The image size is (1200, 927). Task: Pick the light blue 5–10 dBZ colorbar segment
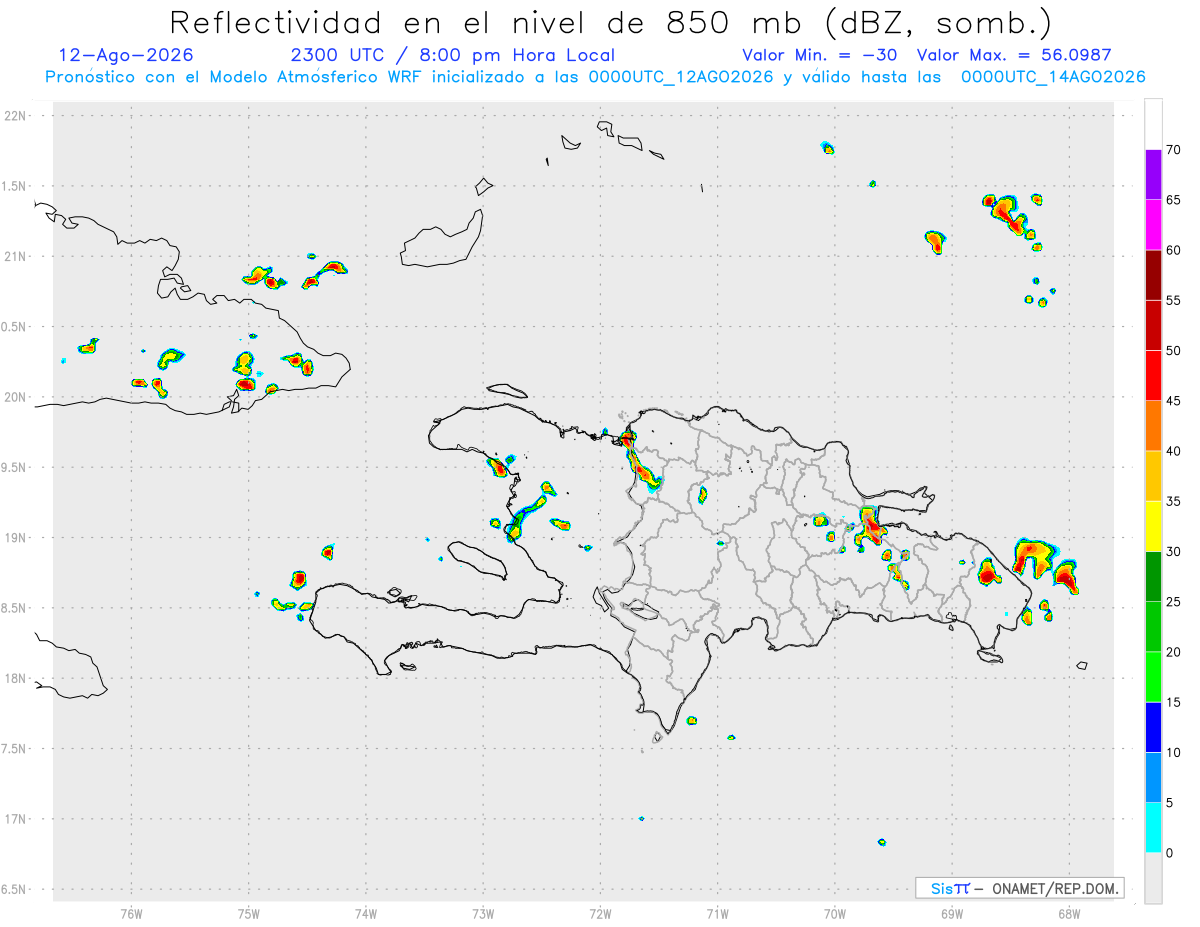point(1153,778)
